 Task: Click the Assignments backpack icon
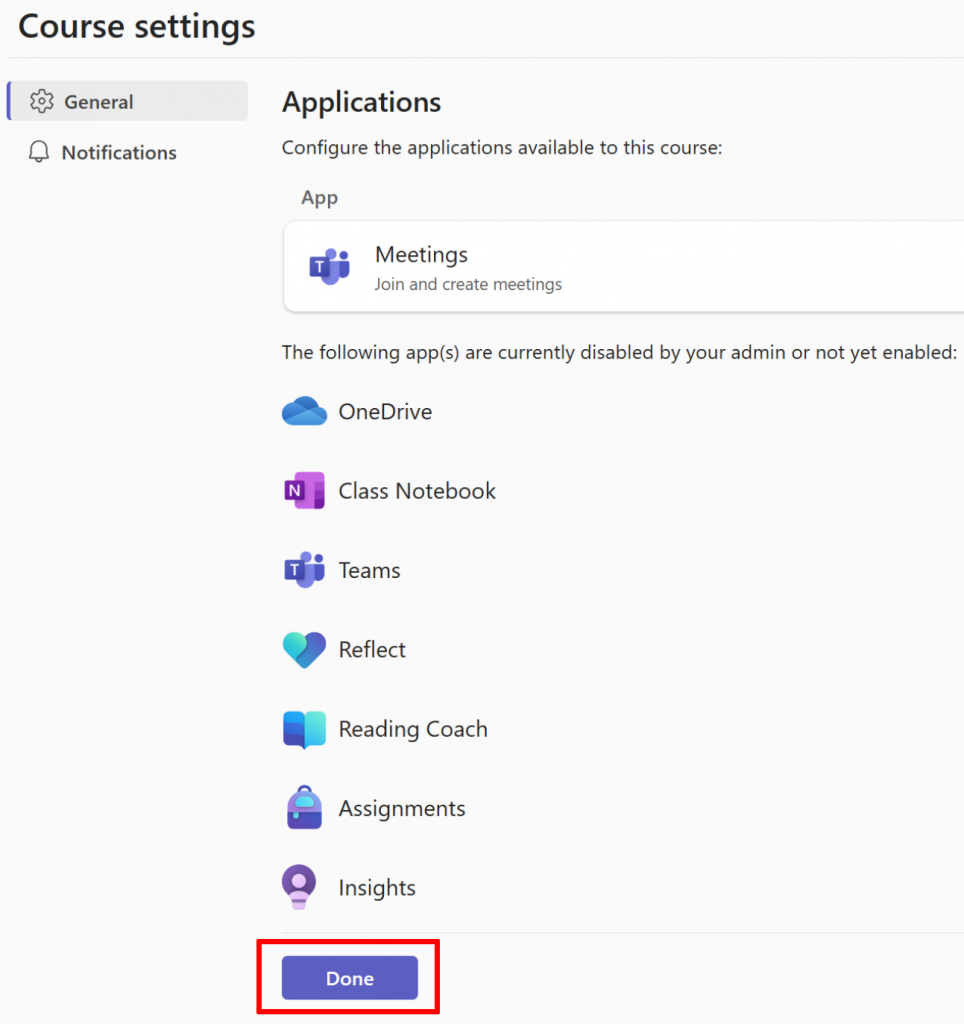tap(304, 808)
